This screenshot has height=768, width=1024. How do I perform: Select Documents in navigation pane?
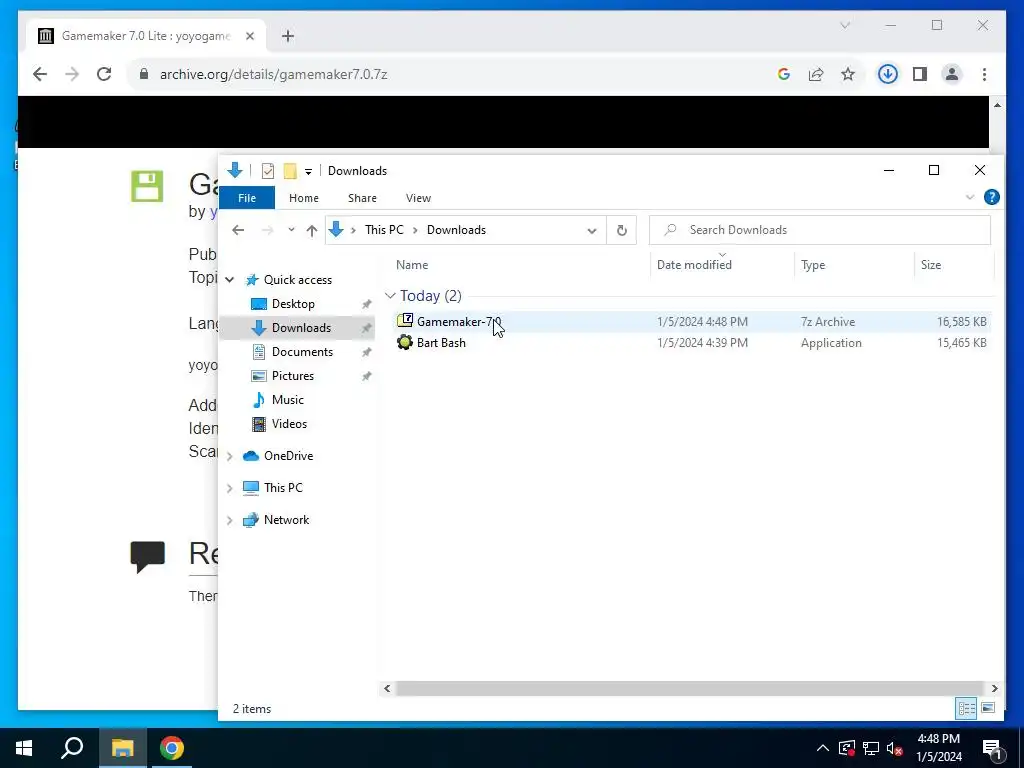[x=302, y=352]
